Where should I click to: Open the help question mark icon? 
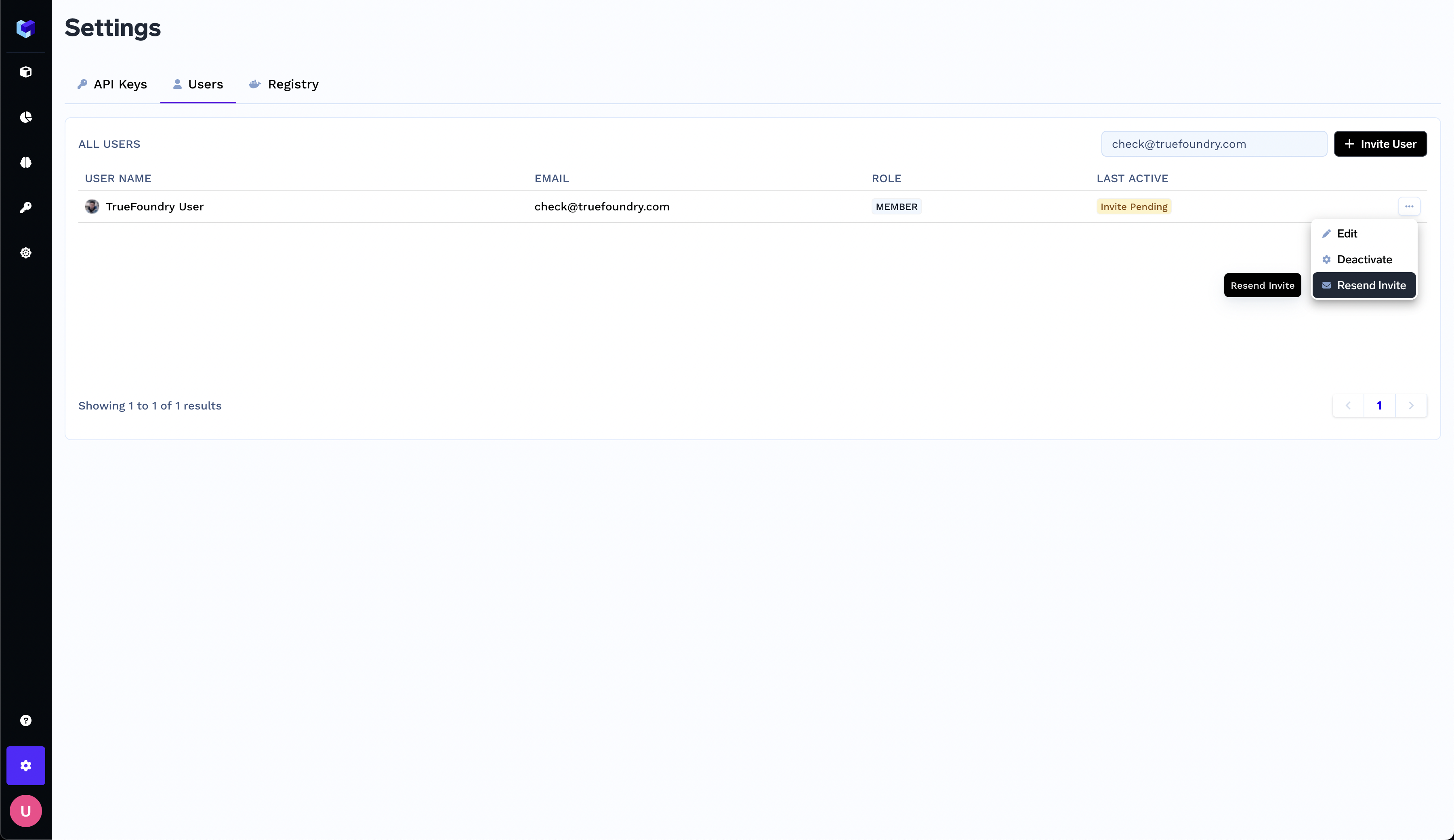pyautogui.click(x=25, y=720)
